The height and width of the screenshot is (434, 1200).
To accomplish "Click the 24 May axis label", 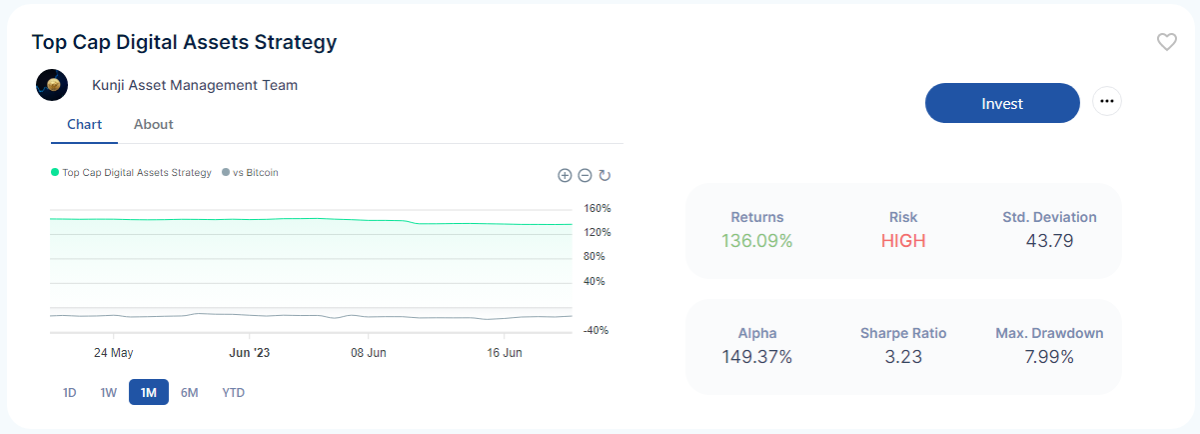I will point(113,353).
